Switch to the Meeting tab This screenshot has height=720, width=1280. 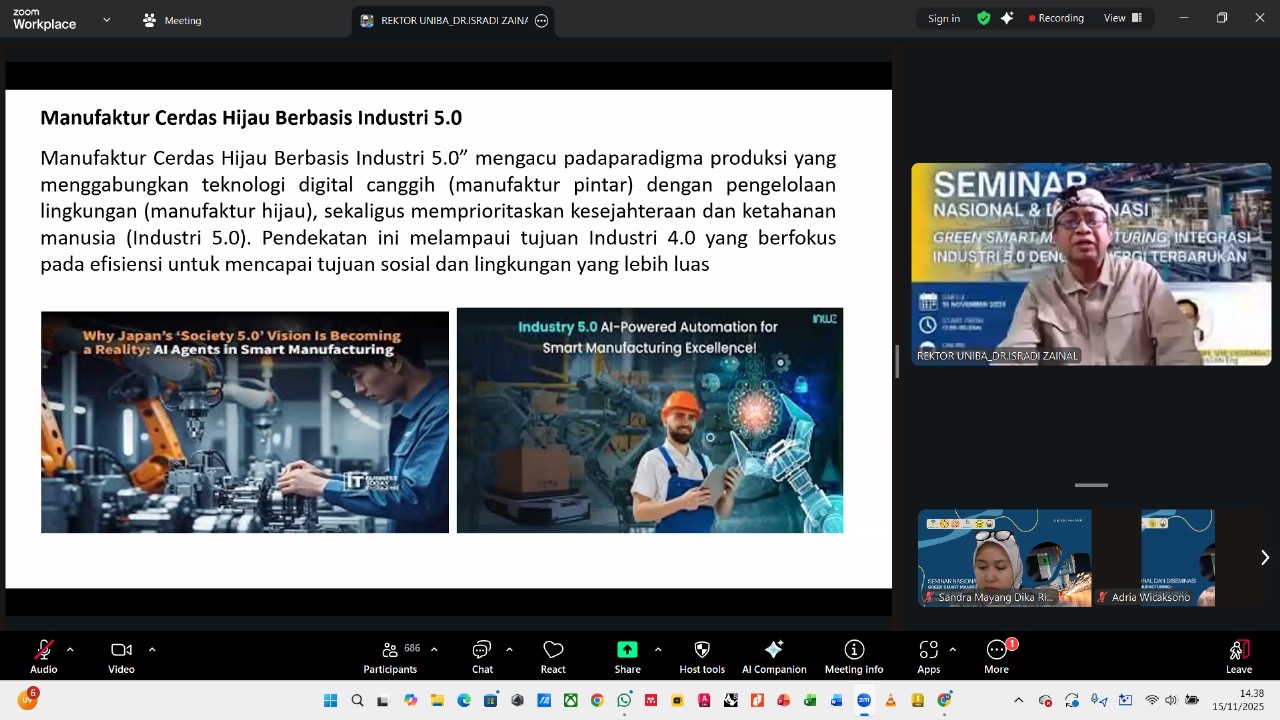click(172, 20)
